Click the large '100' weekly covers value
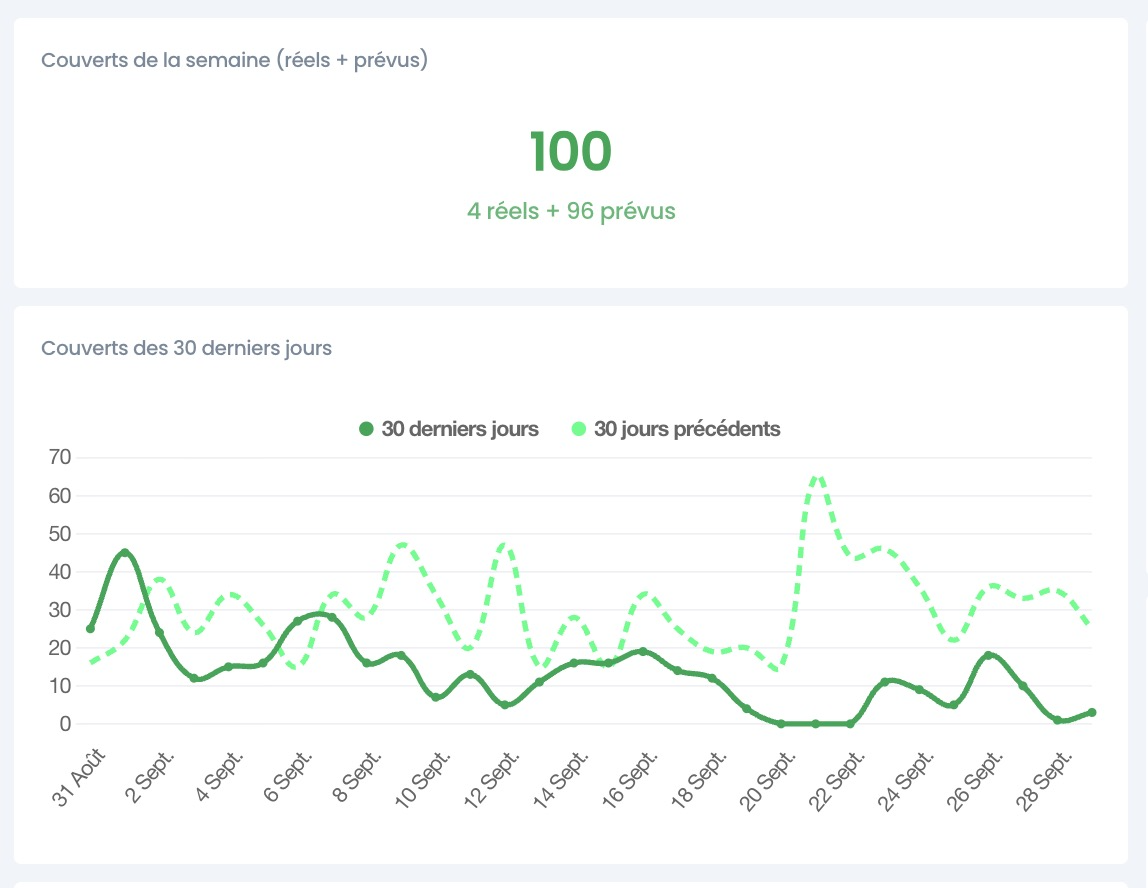 tap(571, 152)
